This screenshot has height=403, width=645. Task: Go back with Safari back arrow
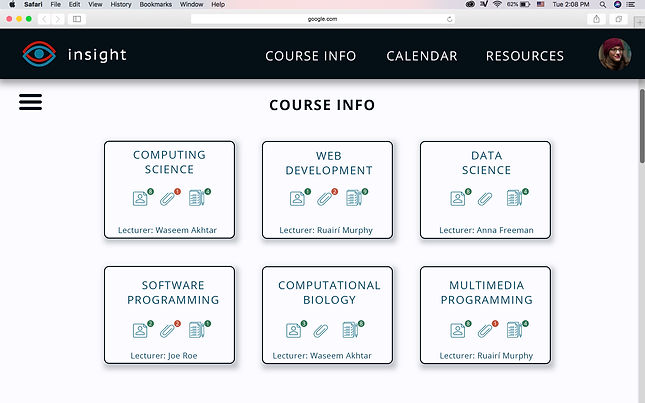[44, 19]
